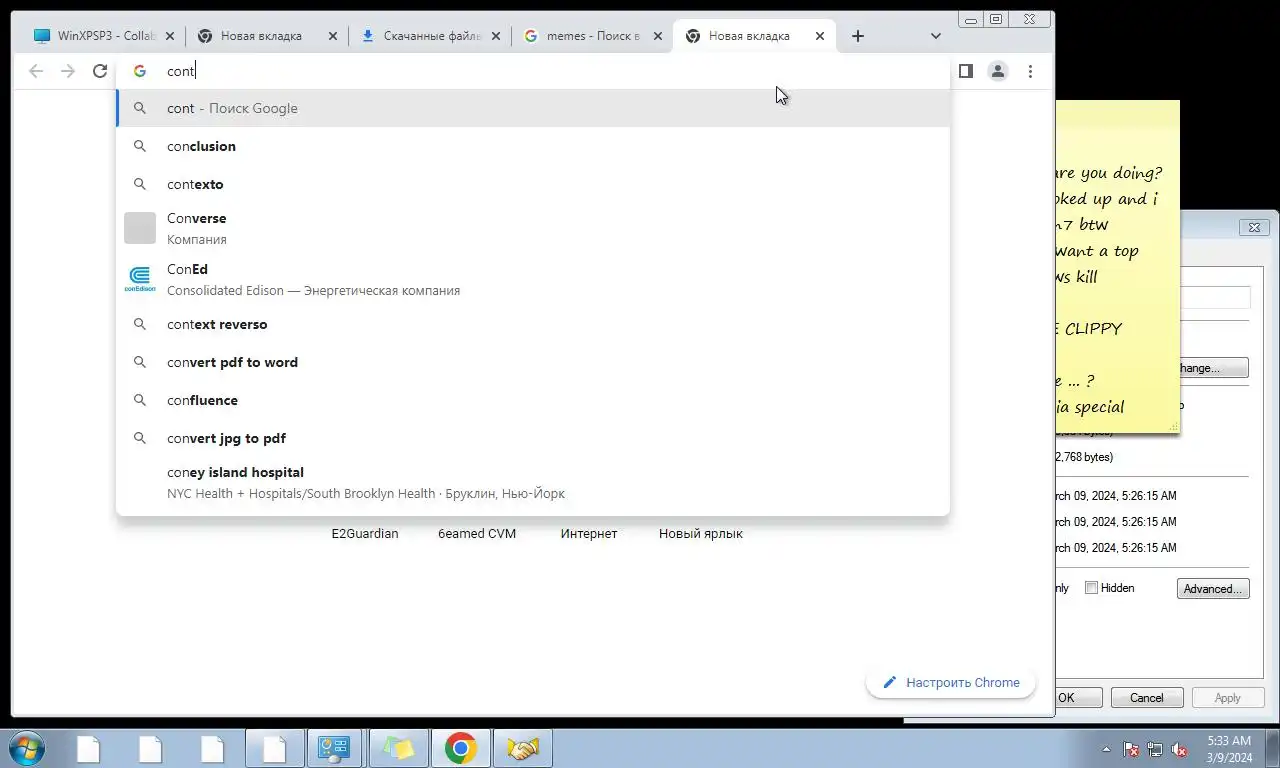Open the clock showing 5:33 AM

(x=1229, y=749)
